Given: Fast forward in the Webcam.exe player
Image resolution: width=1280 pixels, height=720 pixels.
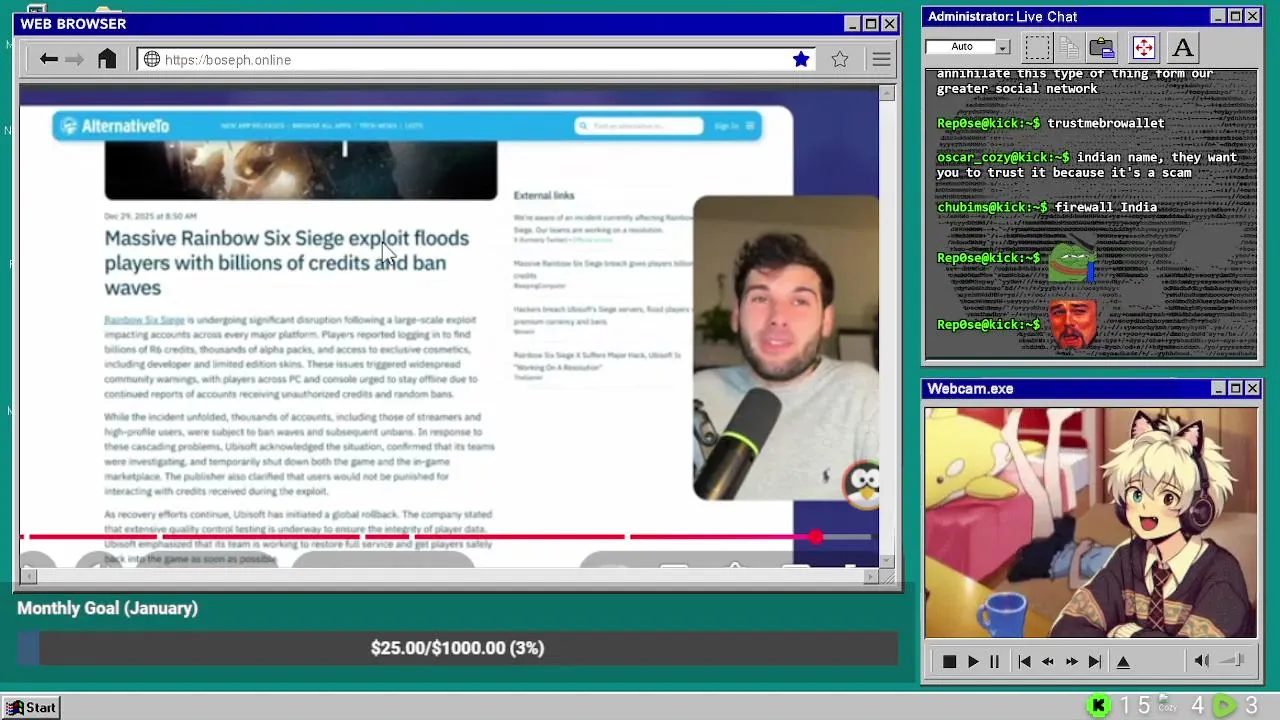Looking at the screenshot, I should coord(1071,661).
